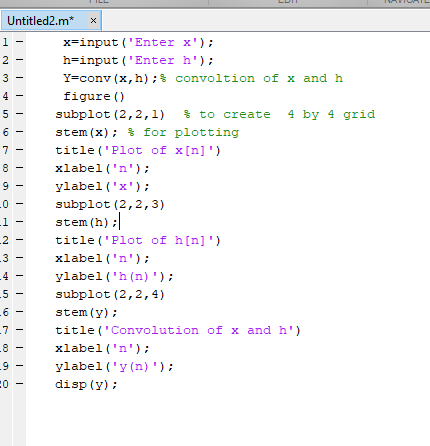Set breakpoint dash on line 7
This screenshot has width=430, height=446.
20,150
